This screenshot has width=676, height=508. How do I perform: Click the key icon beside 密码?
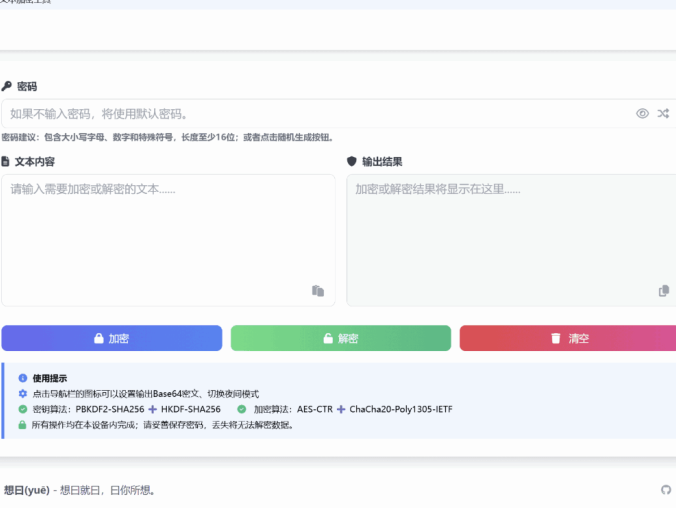pyautogui.click(x=6, y=86)
